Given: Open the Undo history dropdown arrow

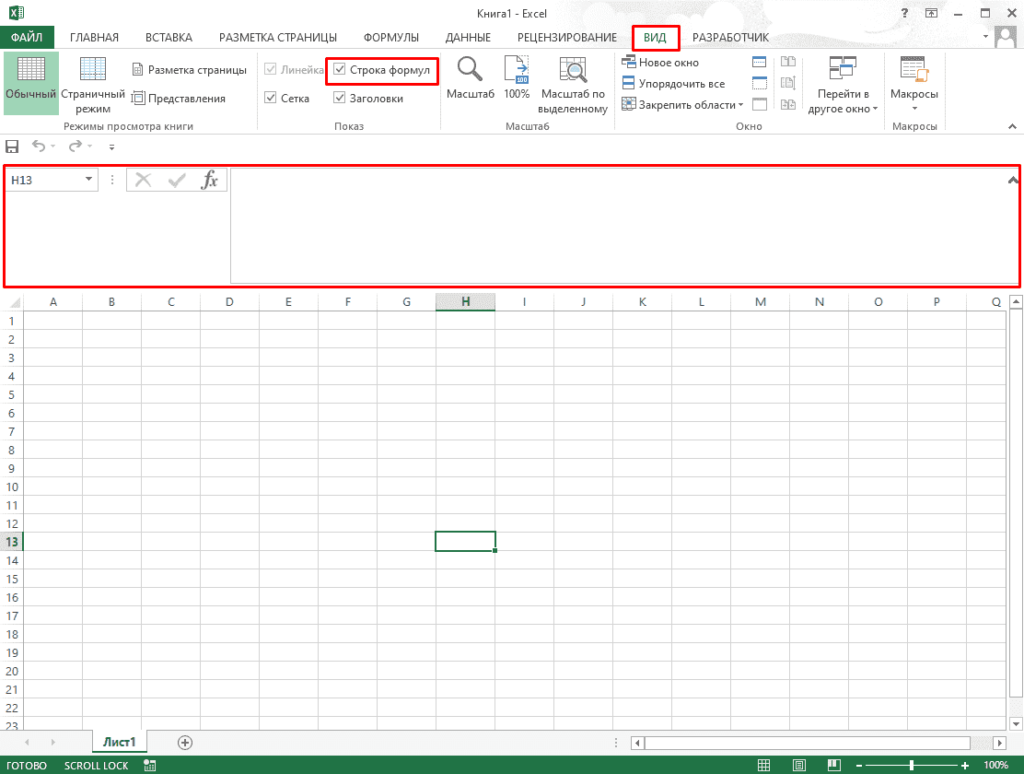Looking at the screenshot, I should (54, 146).
